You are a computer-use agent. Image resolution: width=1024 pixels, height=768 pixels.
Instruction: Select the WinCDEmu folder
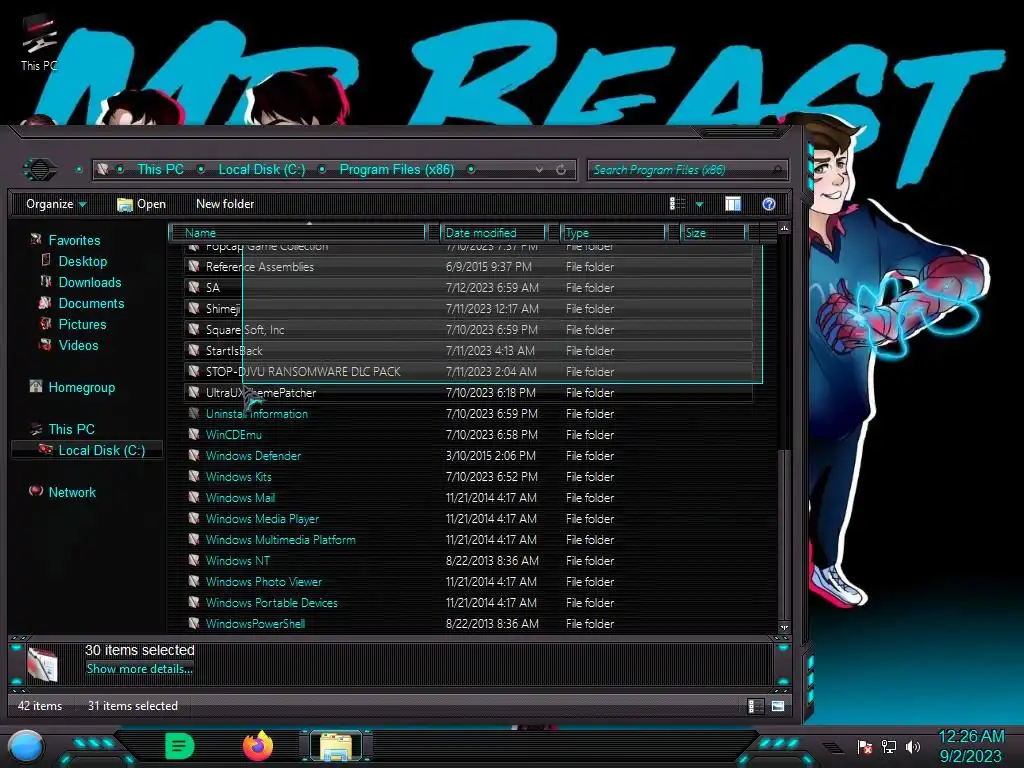pos(468,434)
